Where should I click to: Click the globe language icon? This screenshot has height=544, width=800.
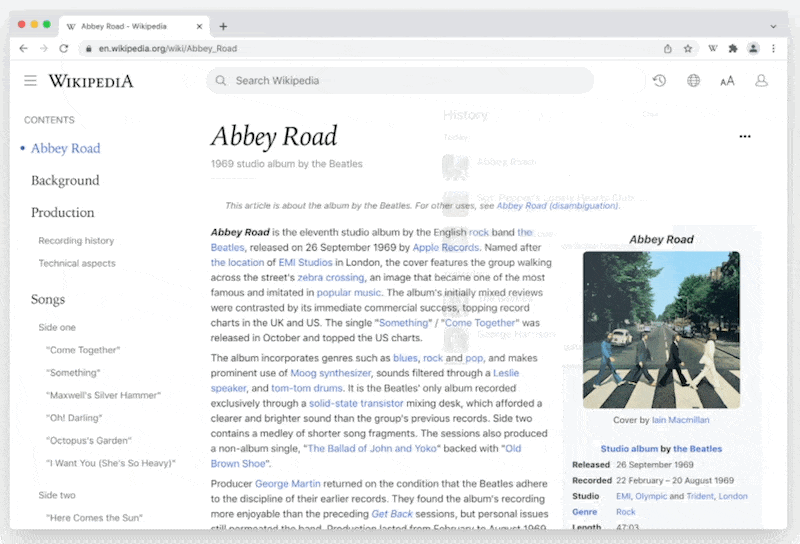(x=693, y=81)
